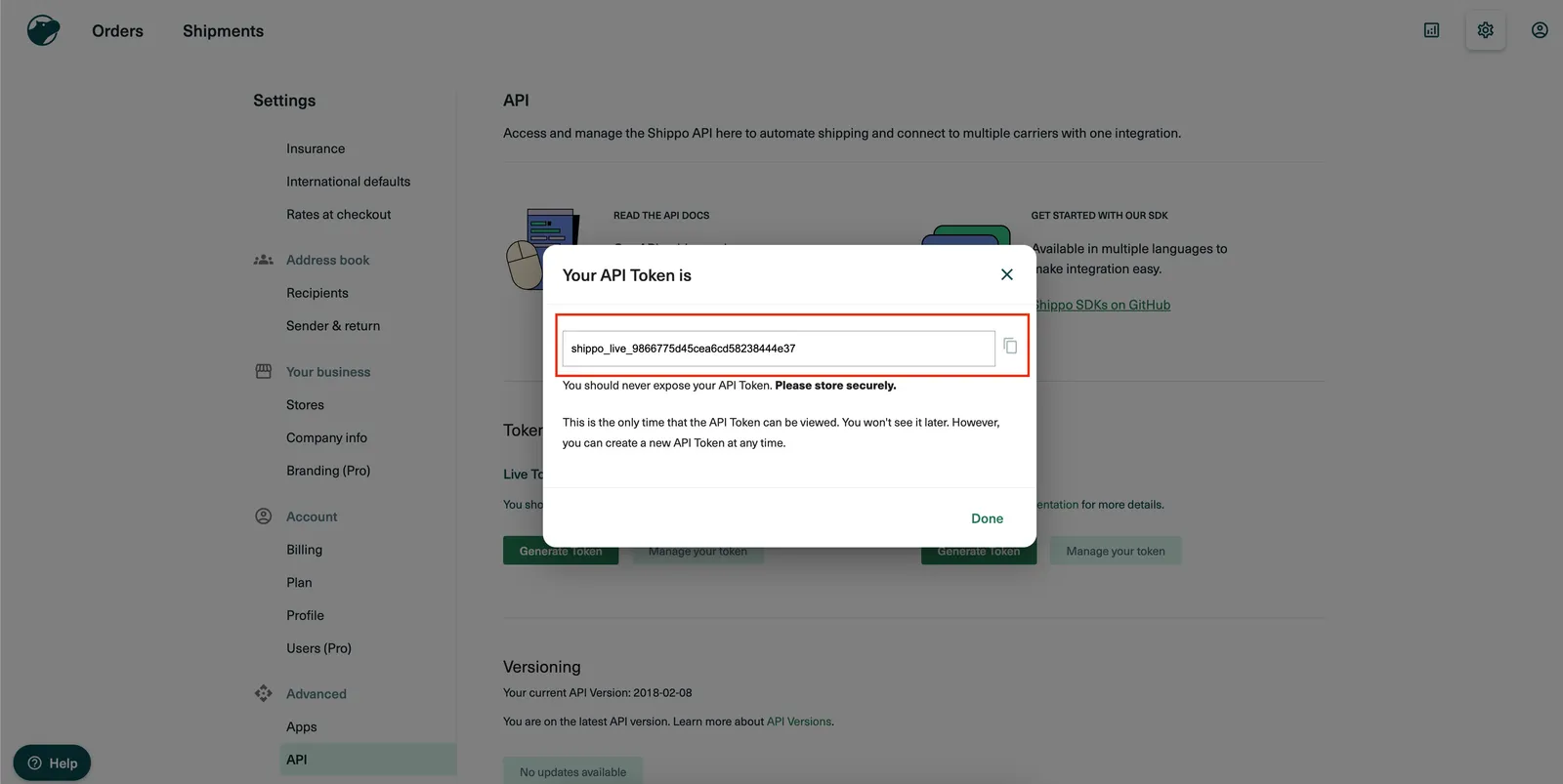Open Insurance settings
The image size is (1563, 784).
pyautogui.click(x=316, y=148)
